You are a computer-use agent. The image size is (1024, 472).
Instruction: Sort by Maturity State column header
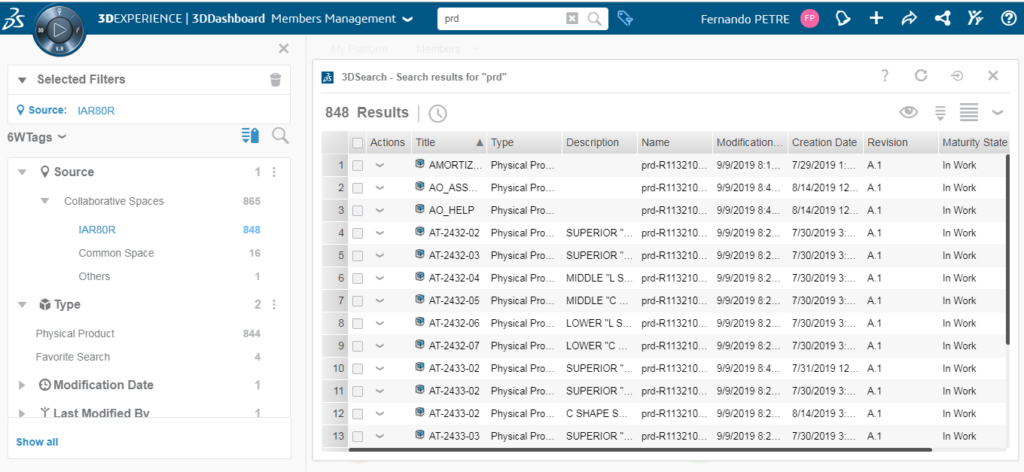tap(974, 142)
